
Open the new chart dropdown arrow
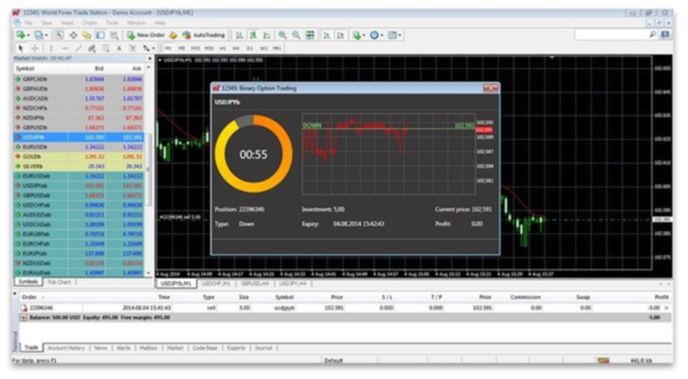(29, 36)
